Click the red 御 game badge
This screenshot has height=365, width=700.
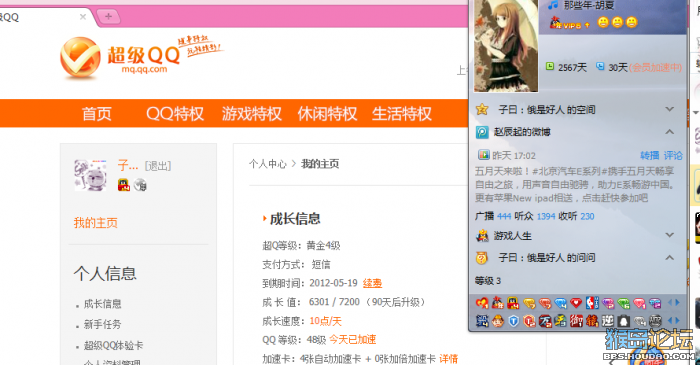click(576, 321)
